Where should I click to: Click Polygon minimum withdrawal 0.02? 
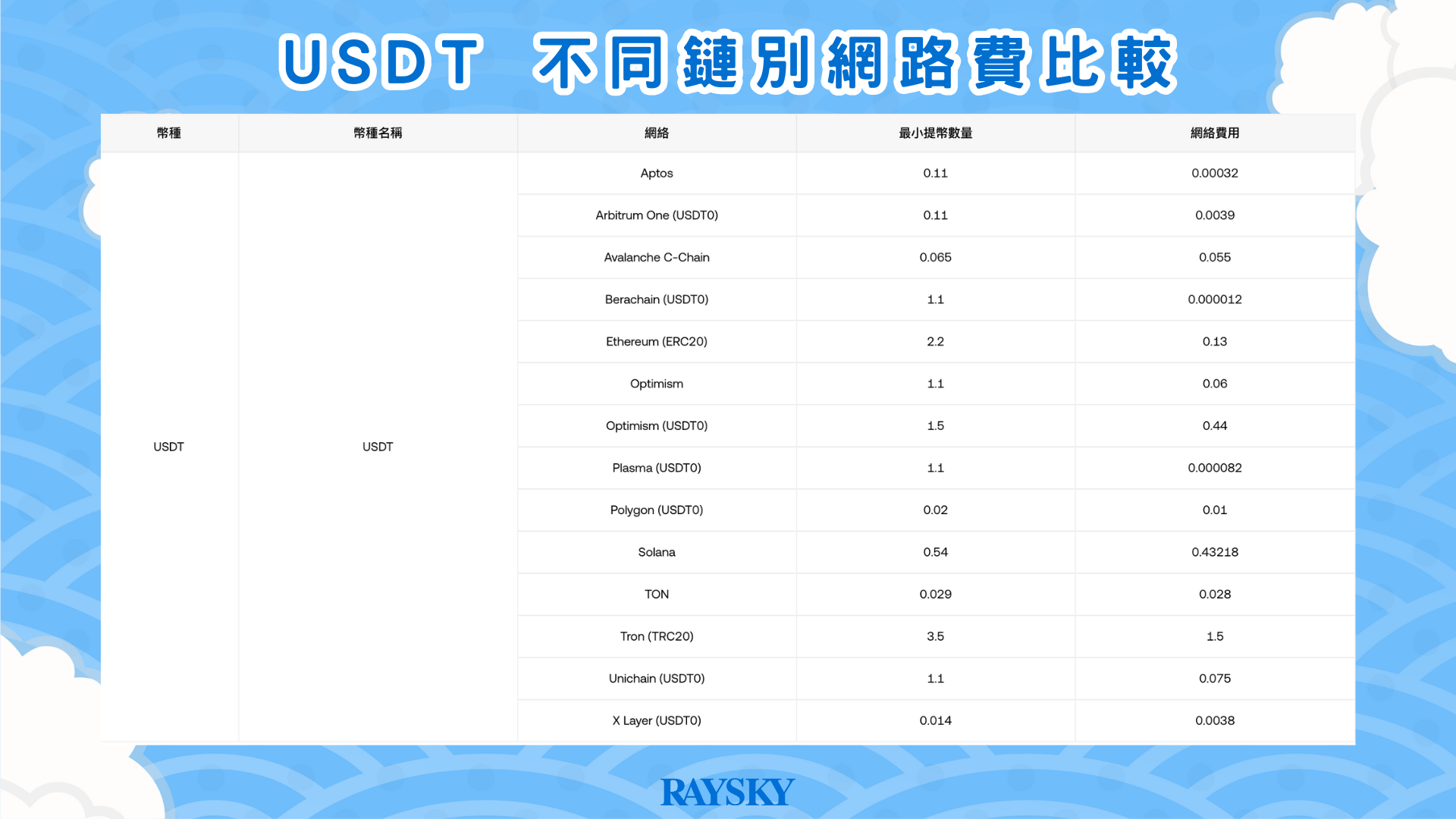tap(935, 510)
